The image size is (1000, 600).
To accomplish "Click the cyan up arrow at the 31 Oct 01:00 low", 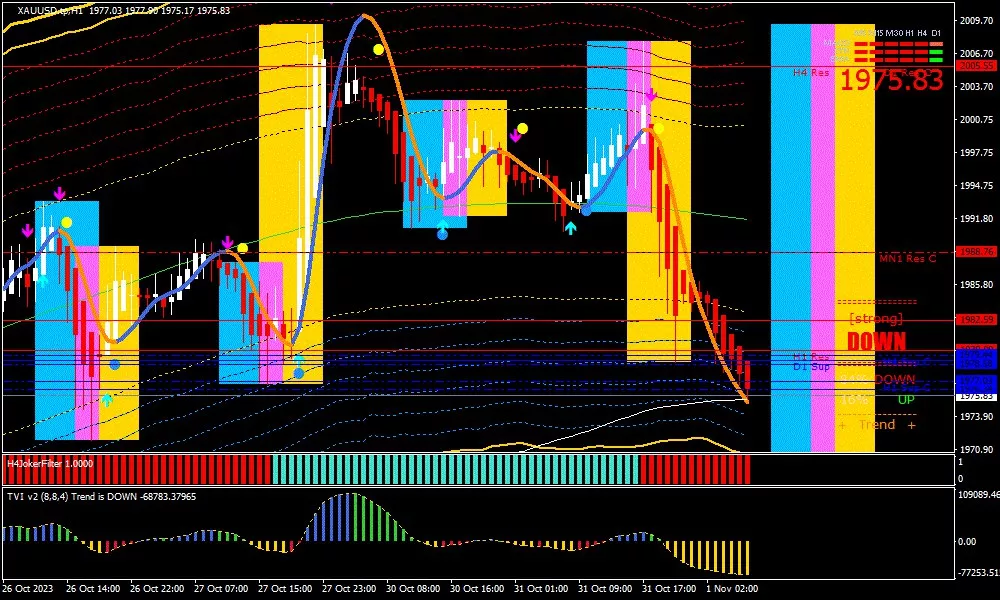I will [x=570, y=228].
